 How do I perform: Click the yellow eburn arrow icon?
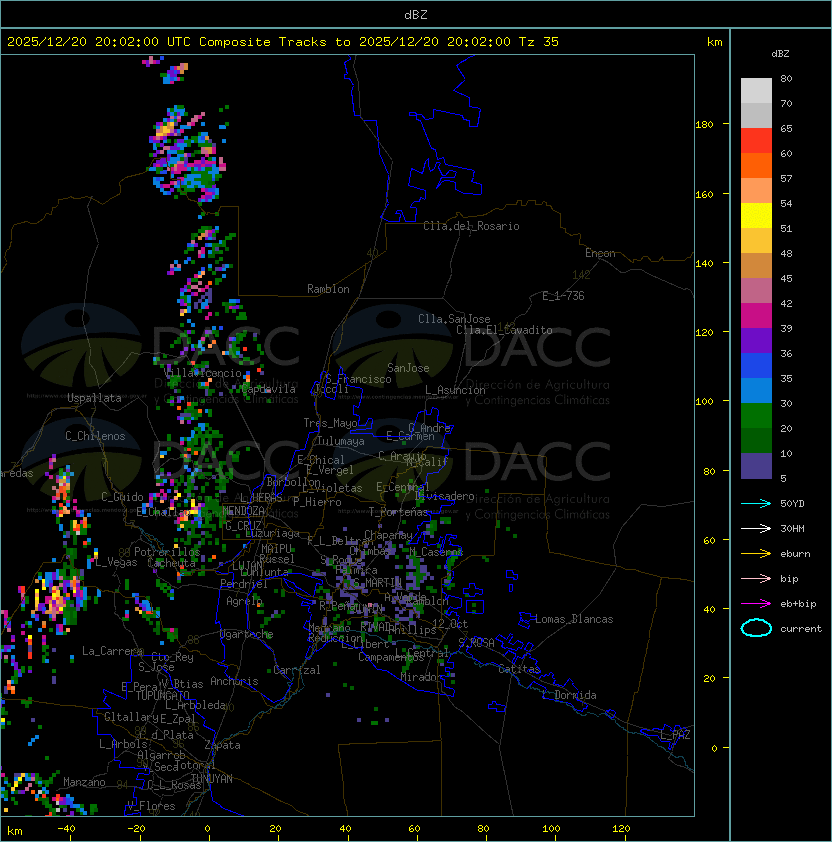pos(756,553)
